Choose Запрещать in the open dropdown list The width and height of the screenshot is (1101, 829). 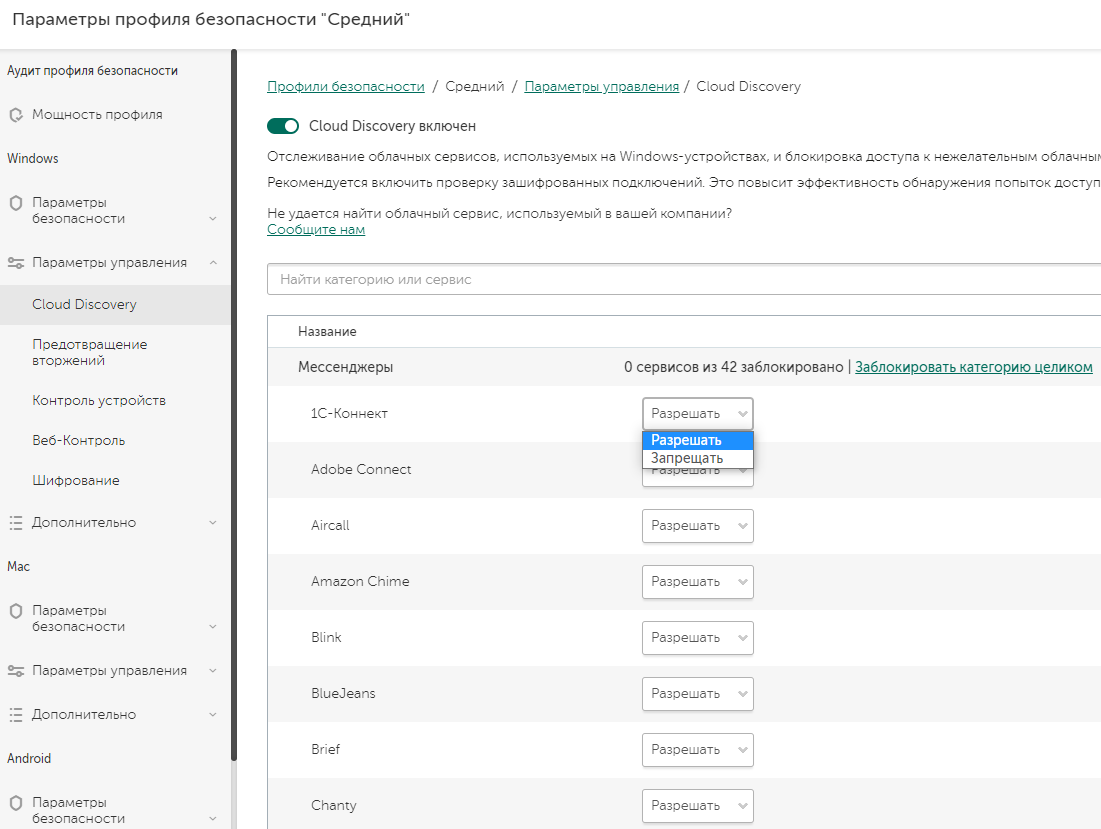[687, 458]
